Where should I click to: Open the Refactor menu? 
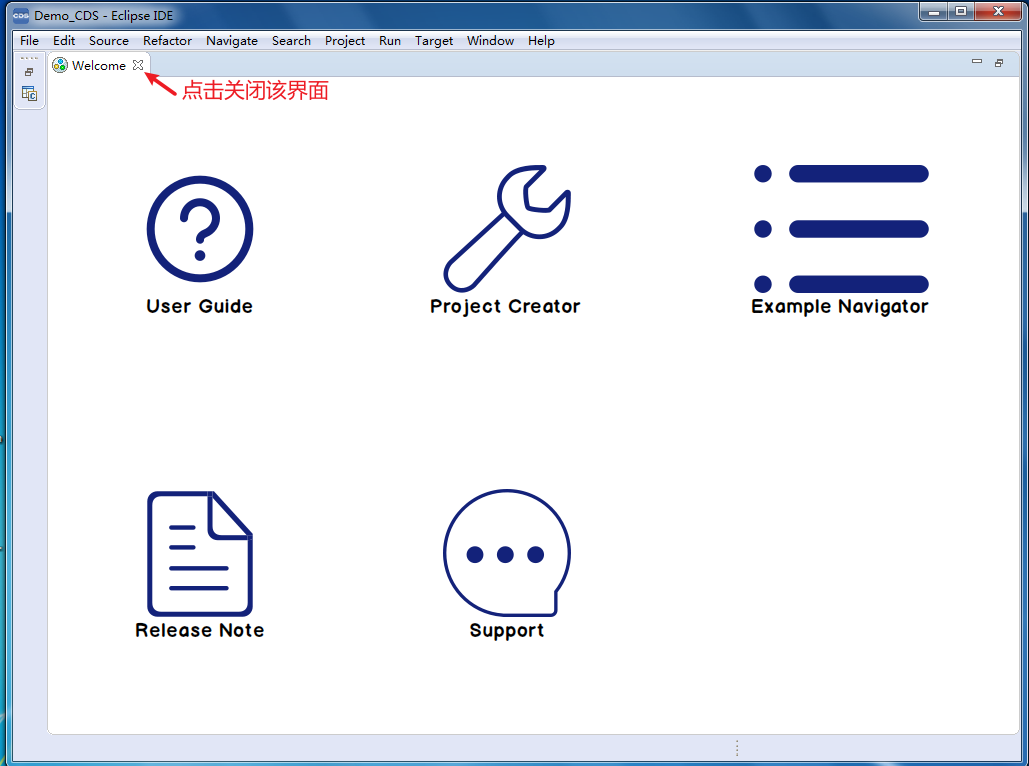(x=167, y=41)
